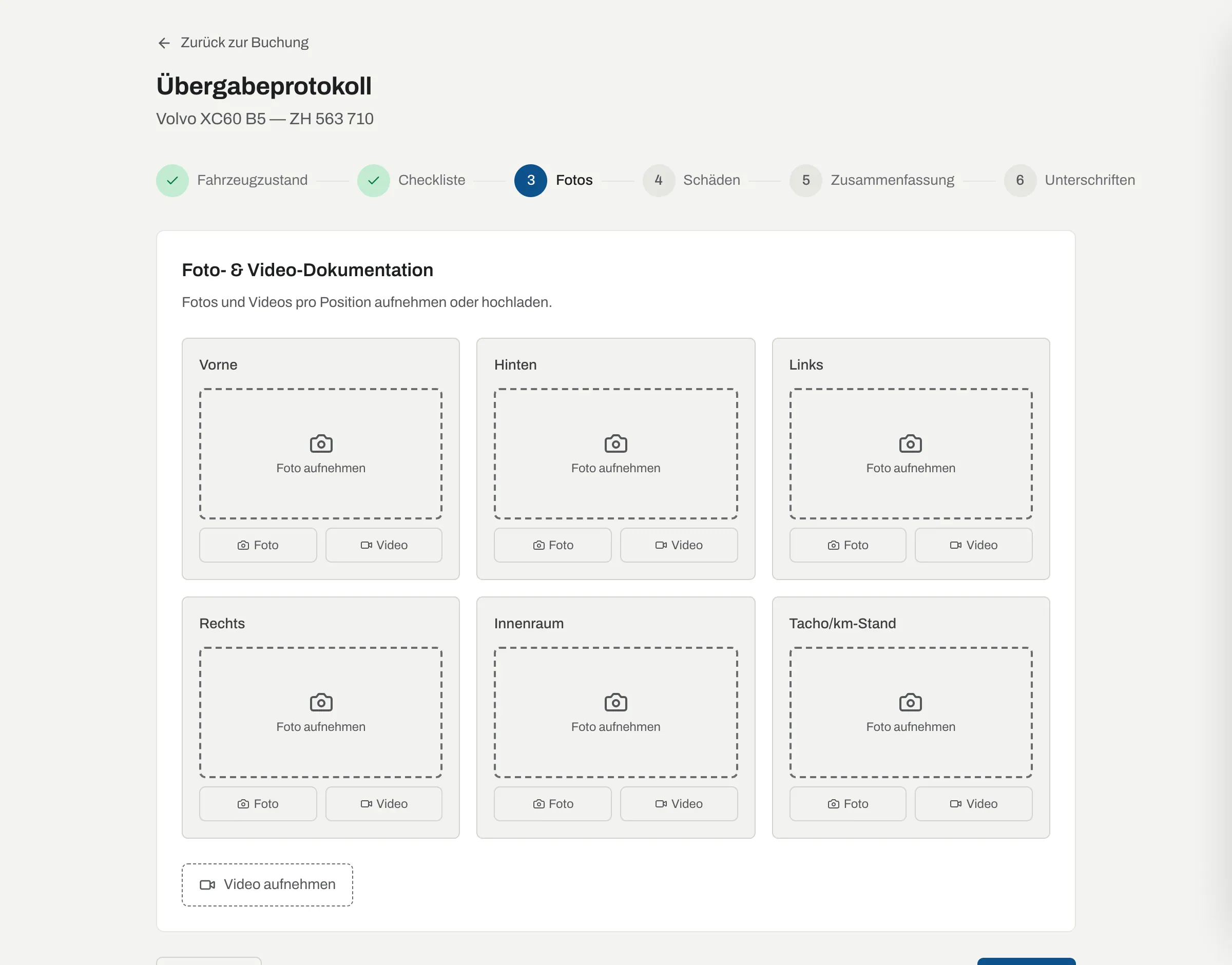
Task: Jump to step 5 Zusammenfassung
Action: (x=872, y=180)
